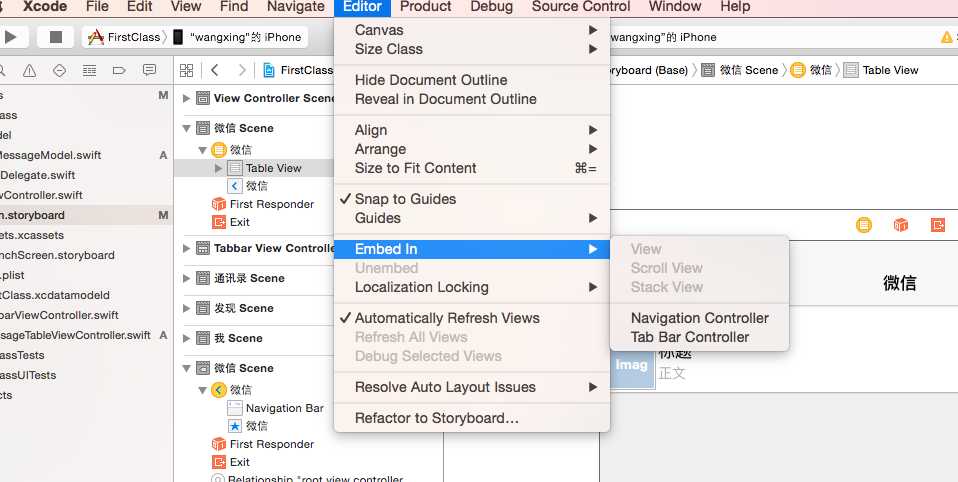
Task: Open the sageTableViewController.swift file
Action: [x=75, y=335]
